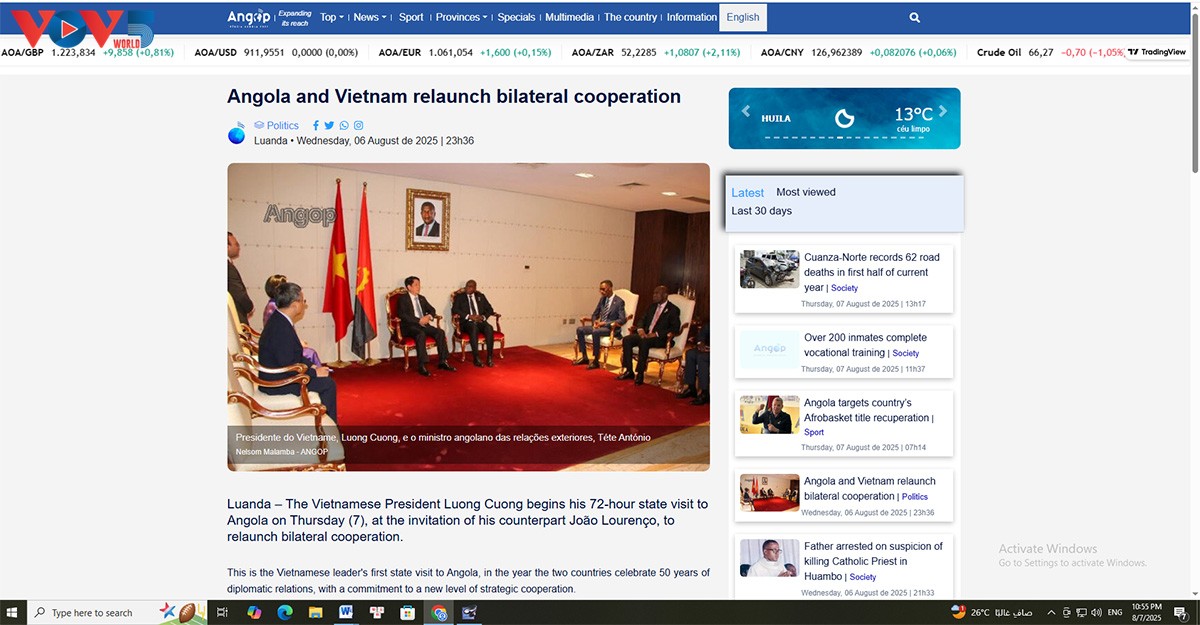The image size is (1200, 625).
Task: Share article via Twitter icon
Action: click(x=329, y=126)
